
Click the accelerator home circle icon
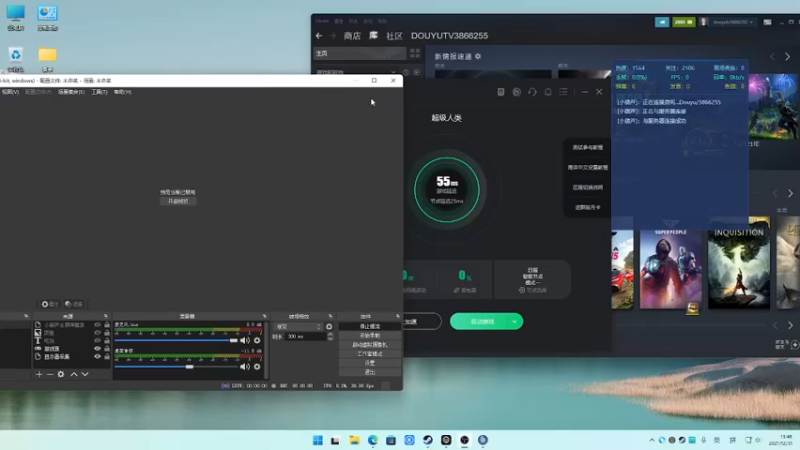pos(516,92)
